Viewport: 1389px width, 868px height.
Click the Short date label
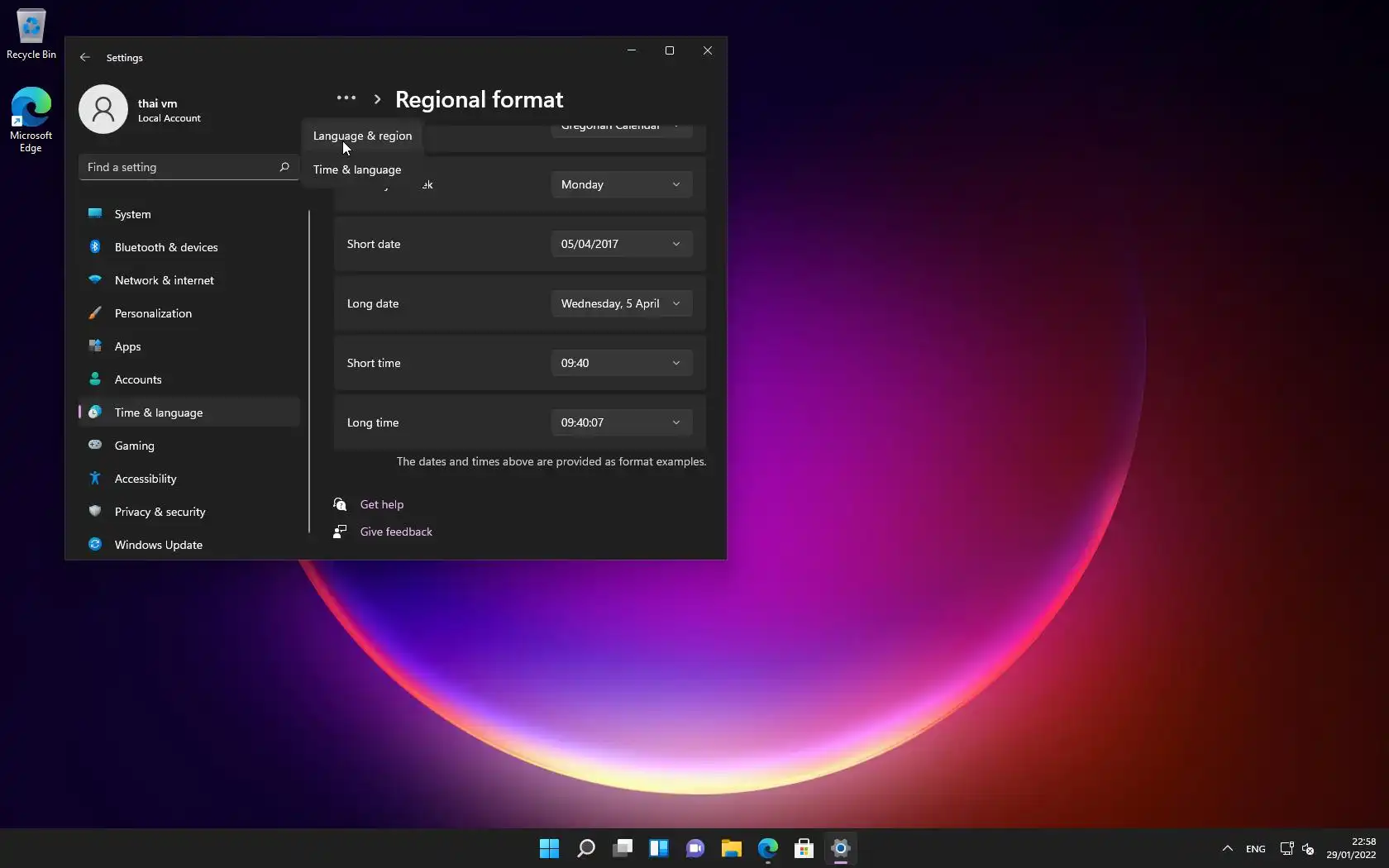tap(374, 244)
